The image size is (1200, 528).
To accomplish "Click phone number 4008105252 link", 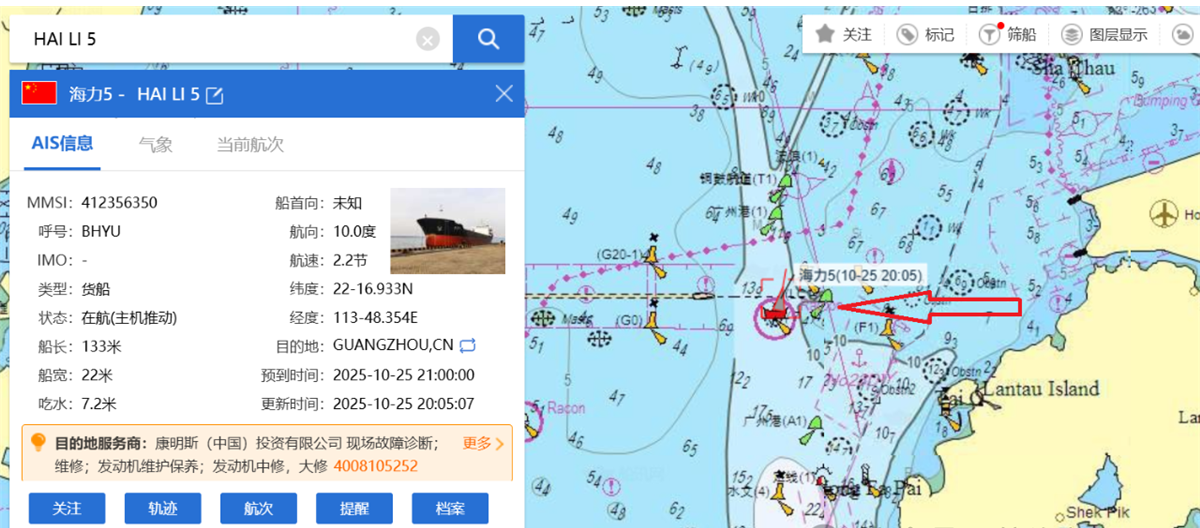I will pyautogui.click(x=375, y=466).
